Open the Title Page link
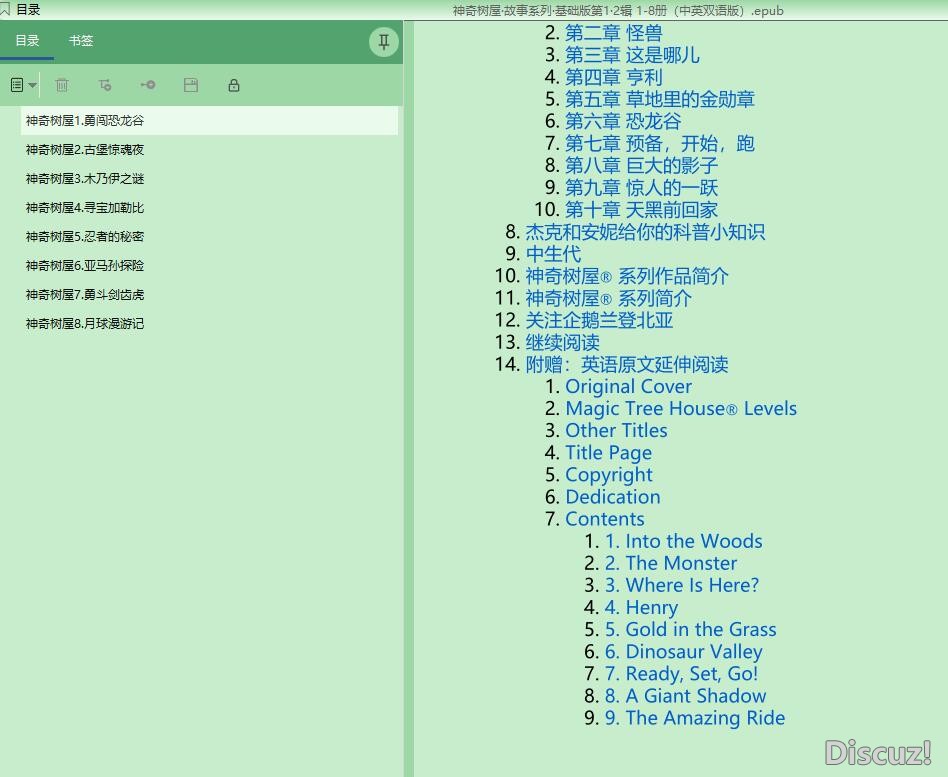This screenshot has height=777, width=948. (609, 453)
